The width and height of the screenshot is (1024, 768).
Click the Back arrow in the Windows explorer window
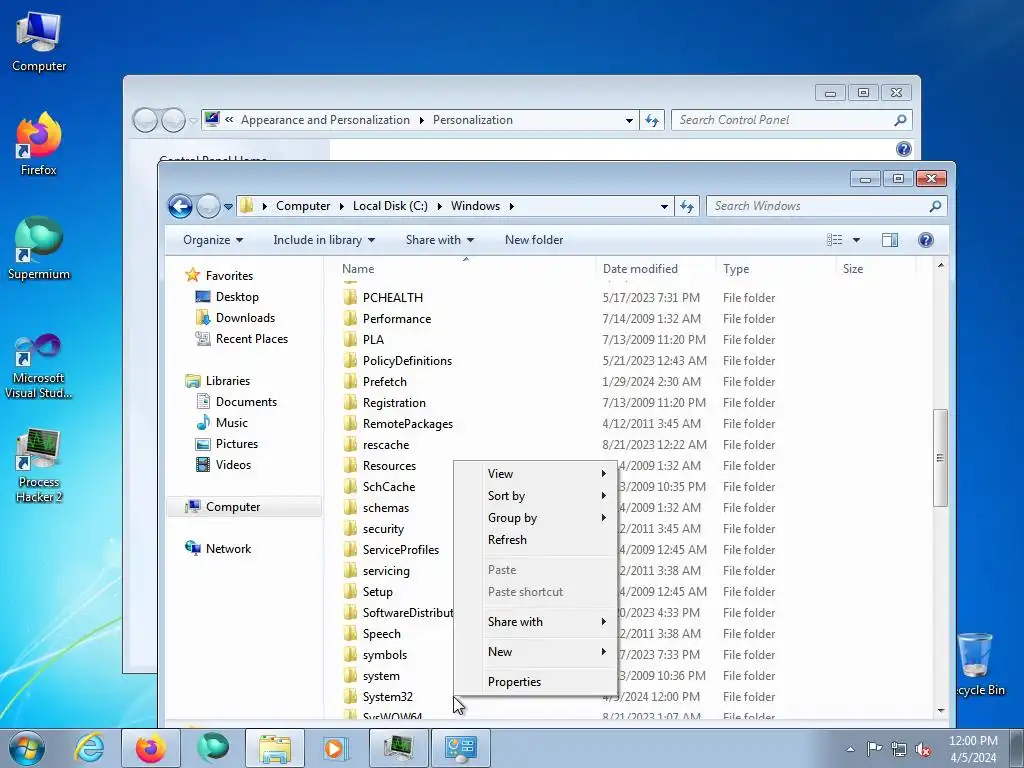point(180,206)
